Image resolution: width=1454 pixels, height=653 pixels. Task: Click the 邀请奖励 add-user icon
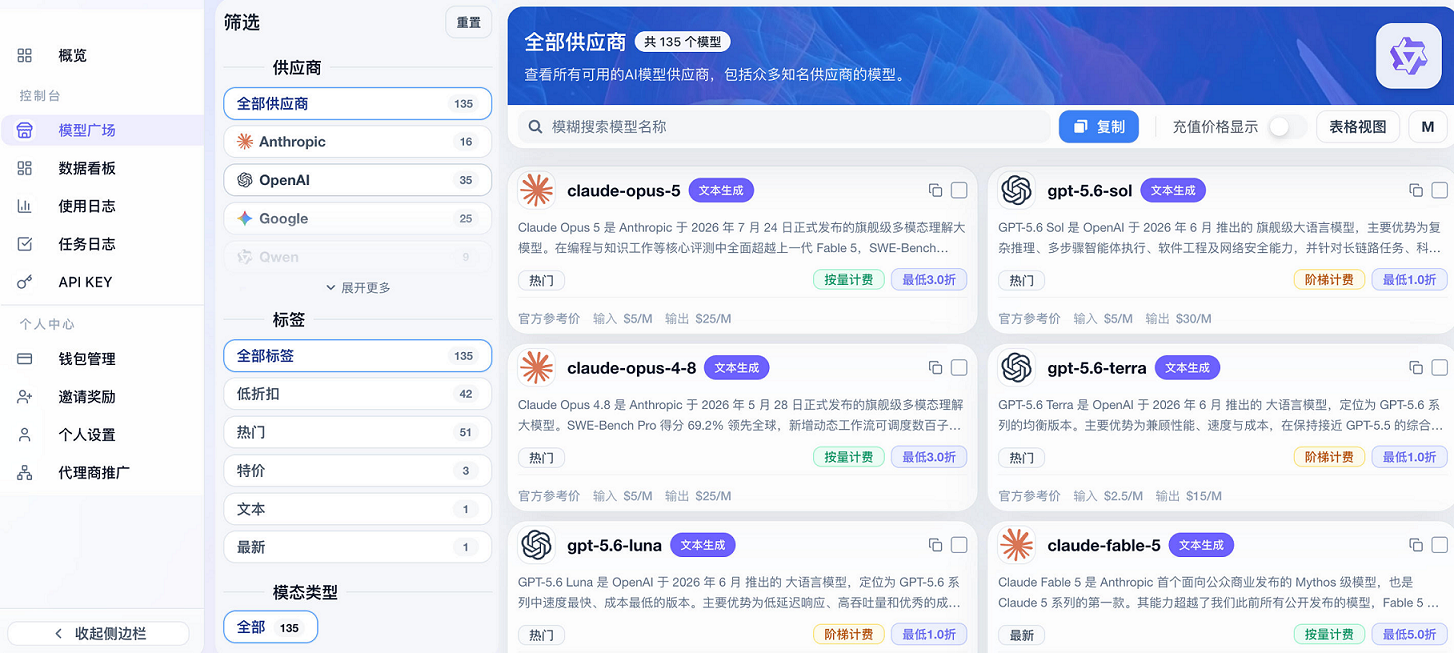(x=25, y=397)
